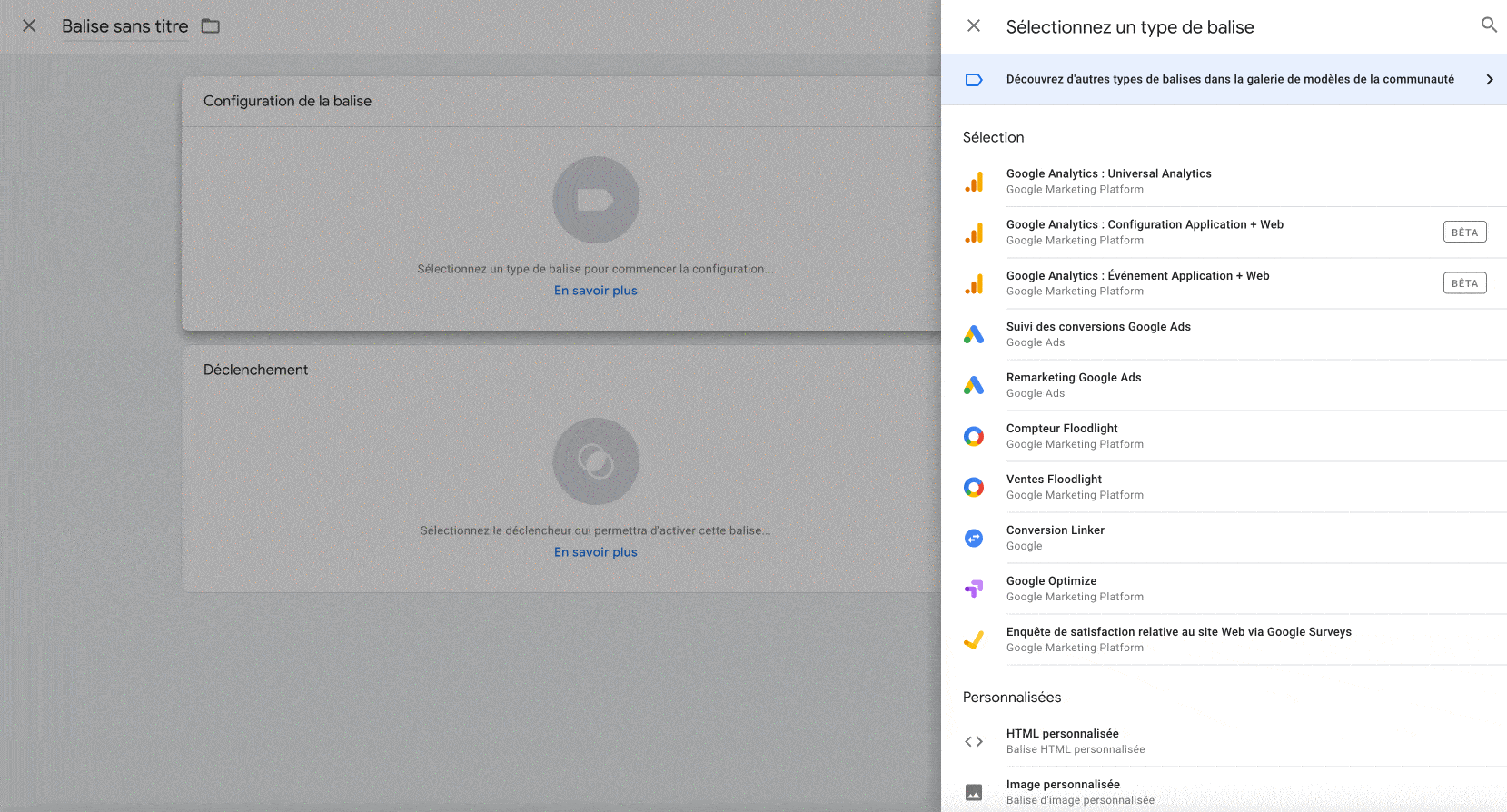The width and height of the screenshot is (1507, 812).
Task: Open En savoir plus under tag configuration
Action: pos(596,291)
